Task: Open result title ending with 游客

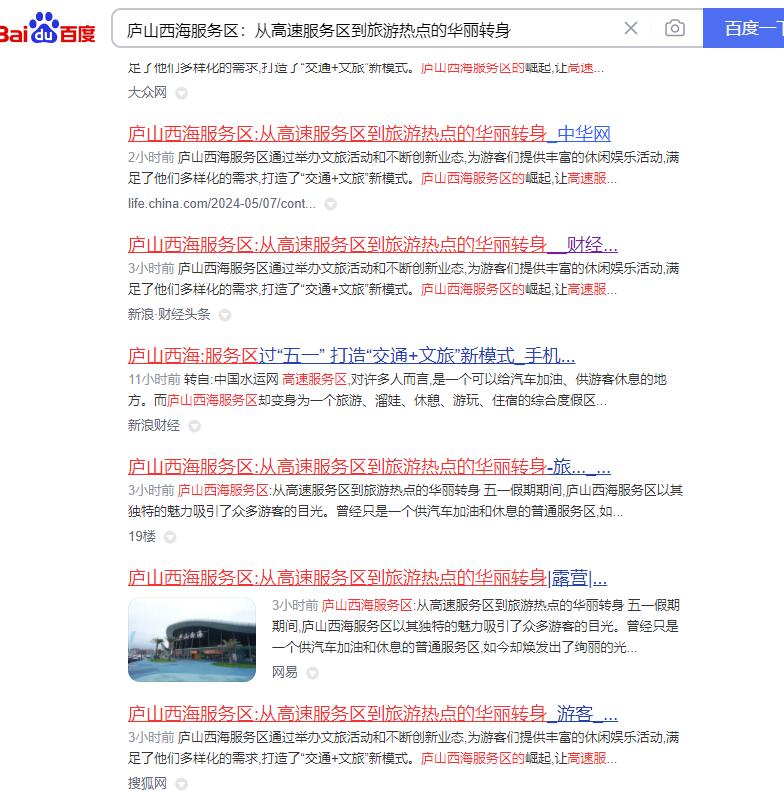Action: pos(373,714)
